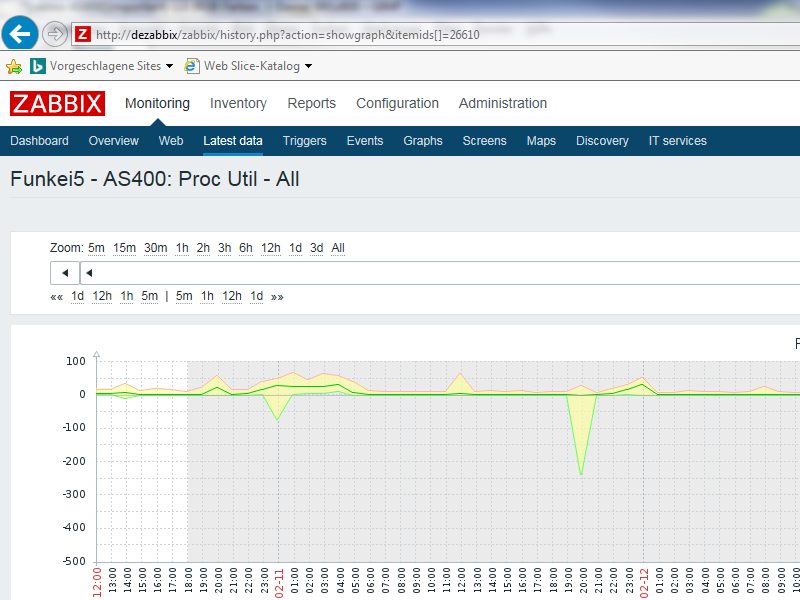Click the «« jump-to-start link
Viewport: 800px width, 600px height.
click(56, 297)
